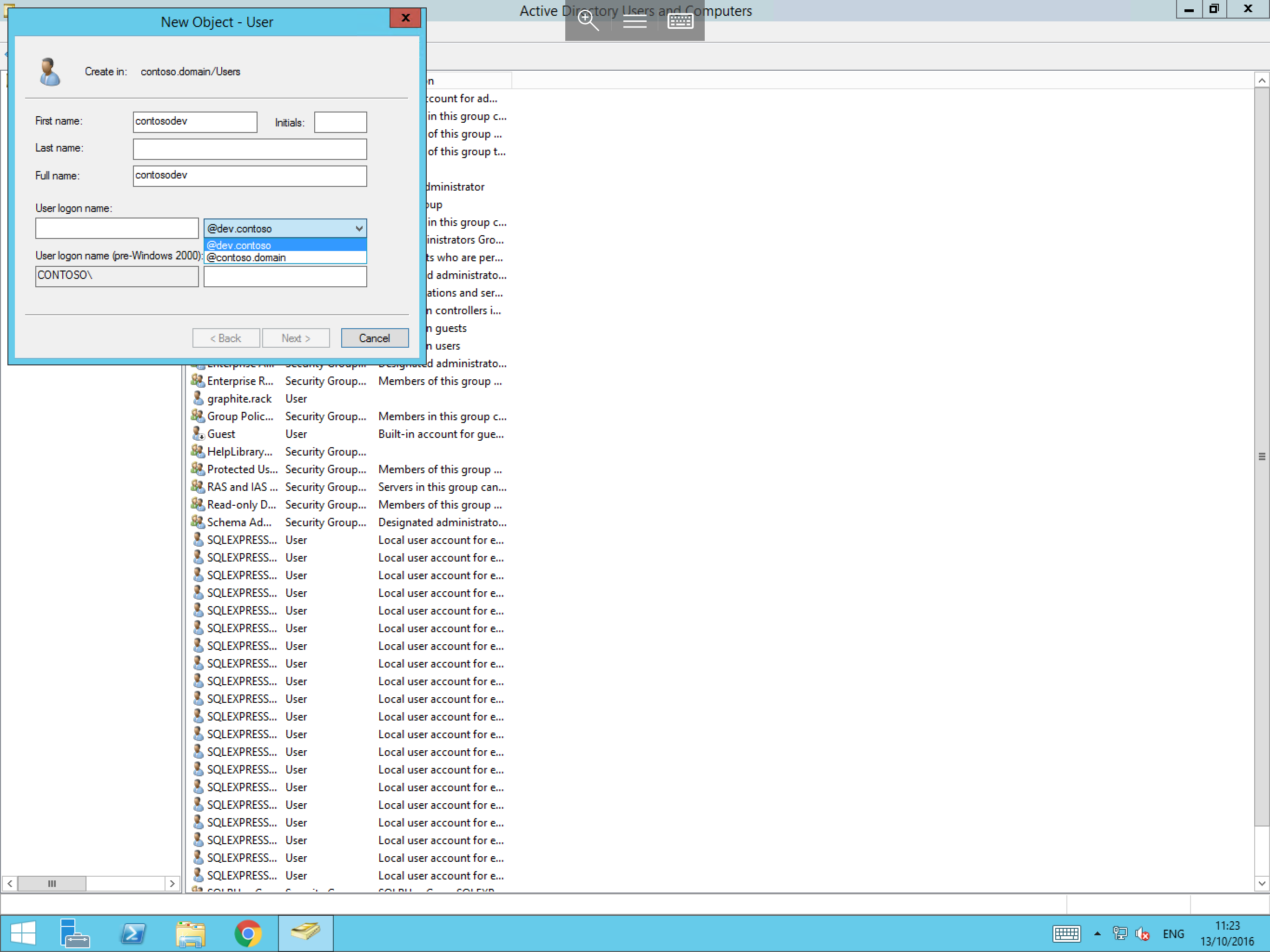1270x952 pixels.
Task: Select the Read-only D... group icon
Action: (198, 504)
